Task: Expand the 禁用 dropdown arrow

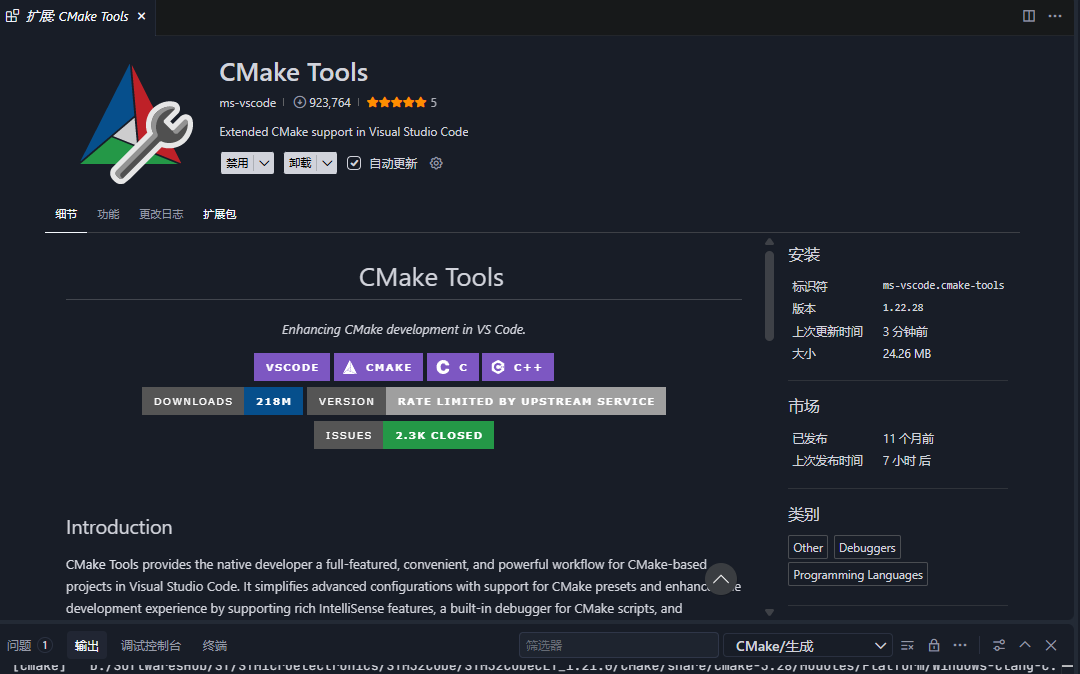Action: pyautogui.click(x=264, y=163)
